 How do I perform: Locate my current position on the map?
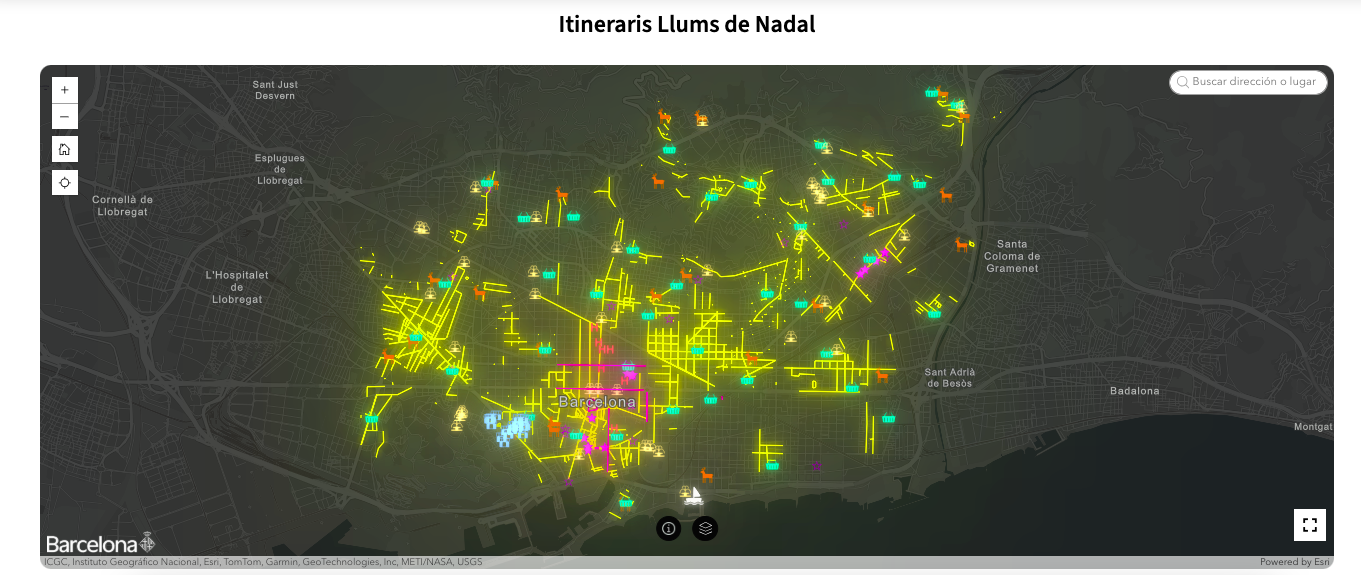pyautogui.click(x=64, y=182)
